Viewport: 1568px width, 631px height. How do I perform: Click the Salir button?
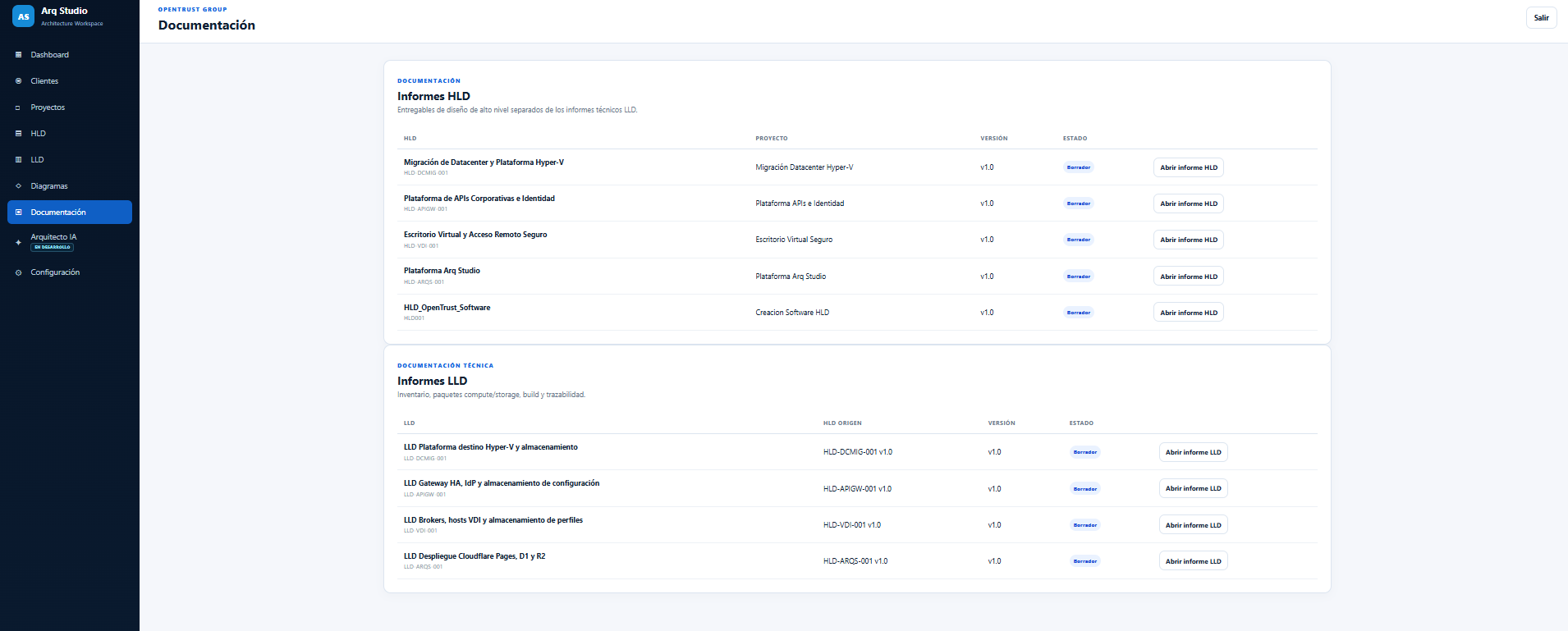(1541, 18)
